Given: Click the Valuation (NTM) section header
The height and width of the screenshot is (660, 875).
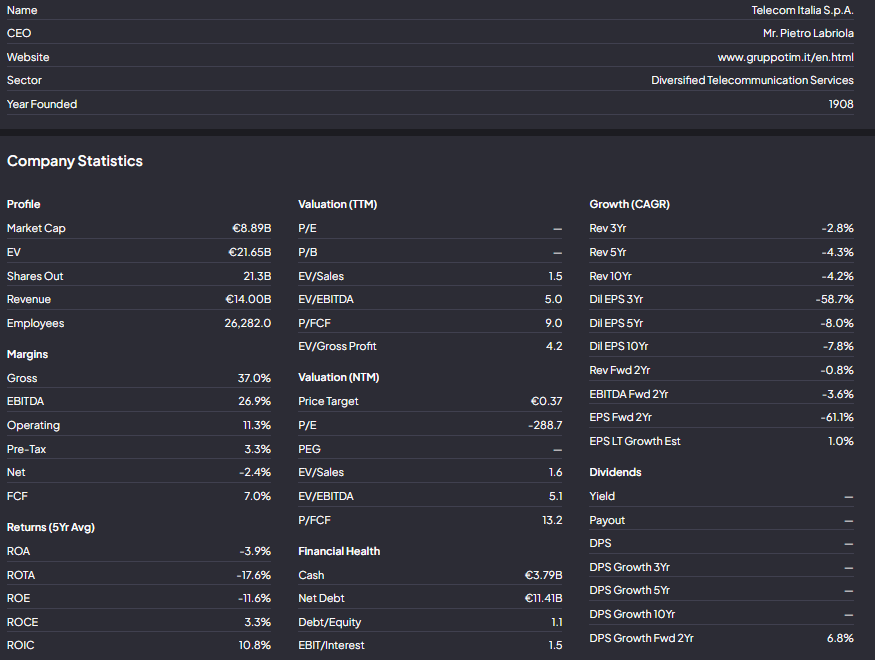Looking at the screenshot, I should coord(339,378).
